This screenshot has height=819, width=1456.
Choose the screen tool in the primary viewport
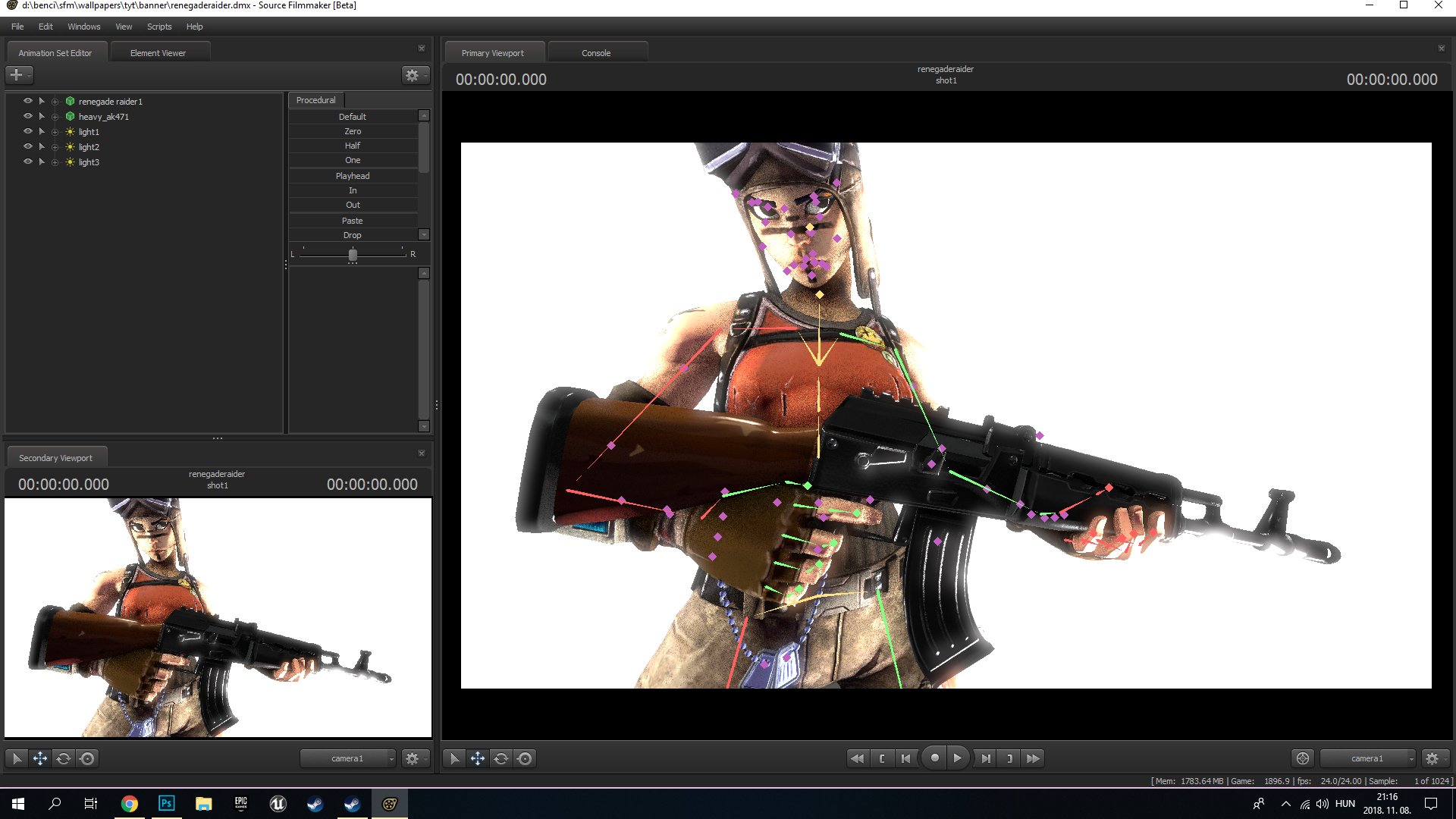tap(525, 758)
